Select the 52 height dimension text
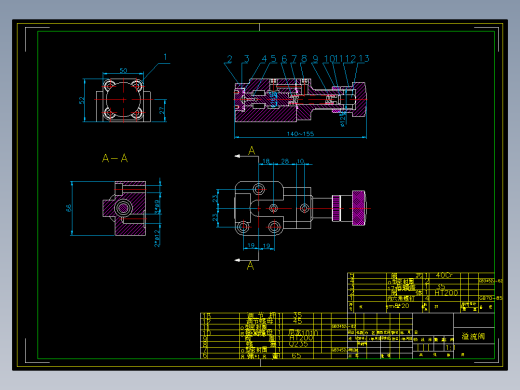Screen dimensions: 520x390 (81, 100)
